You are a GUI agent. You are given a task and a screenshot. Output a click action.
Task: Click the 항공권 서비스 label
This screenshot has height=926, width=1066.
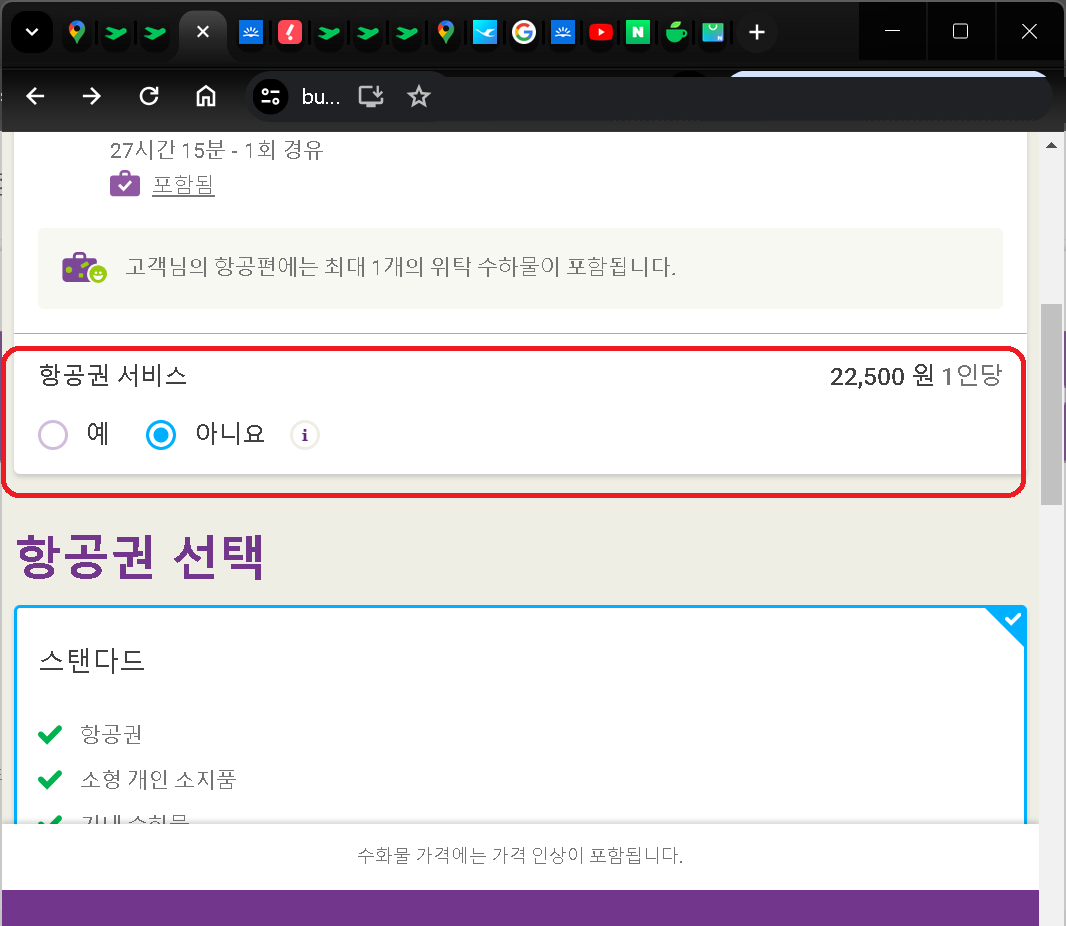click(x=113, y=375)
